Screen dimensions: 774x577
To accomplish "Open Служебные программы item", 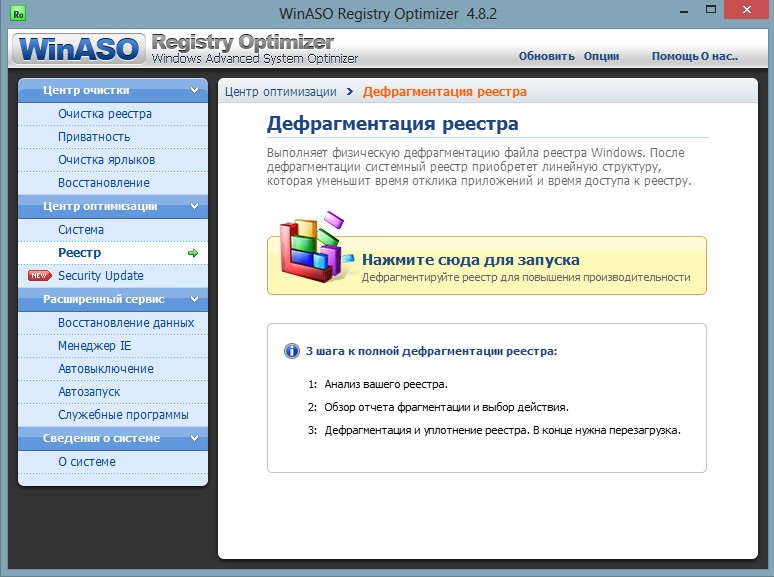I will pos(113,415).
